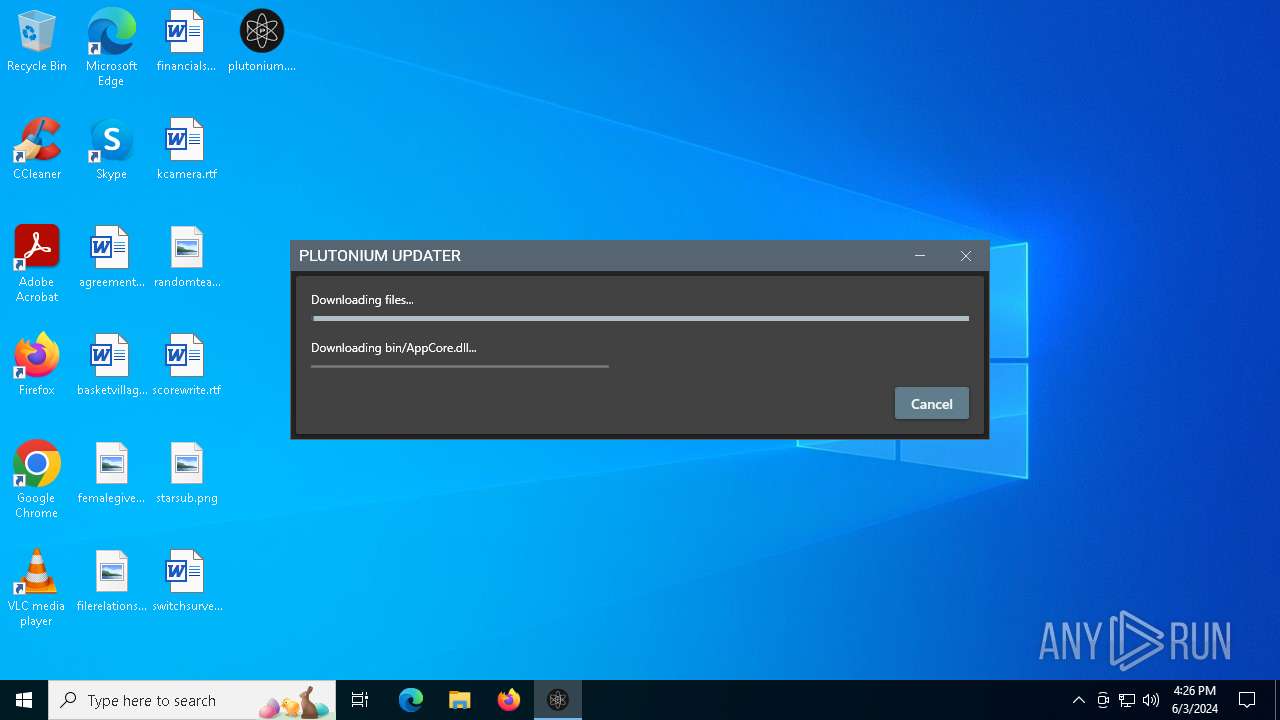Image resolution: width=1280 pixels, height=720 pixels.
Task: Click the 'Downloading bin/AppCore.dll...' status text
Action: click(x=394, y=348)
